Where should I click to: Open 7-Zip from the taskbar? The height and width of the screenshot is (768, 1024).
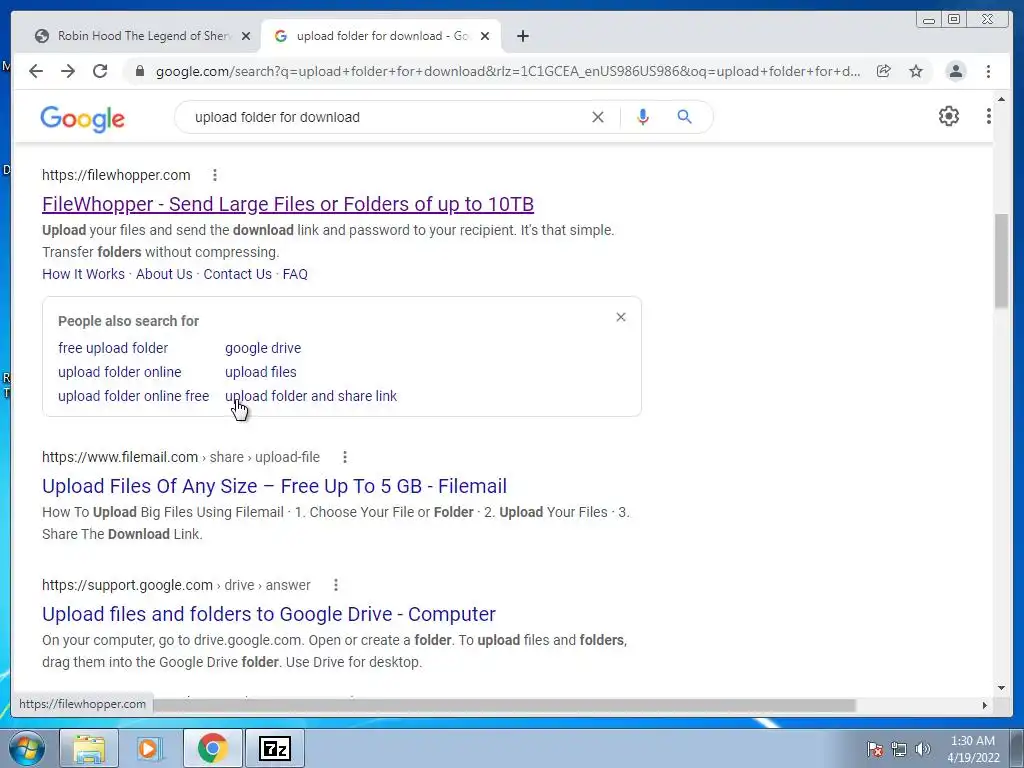tap(274, 748)
